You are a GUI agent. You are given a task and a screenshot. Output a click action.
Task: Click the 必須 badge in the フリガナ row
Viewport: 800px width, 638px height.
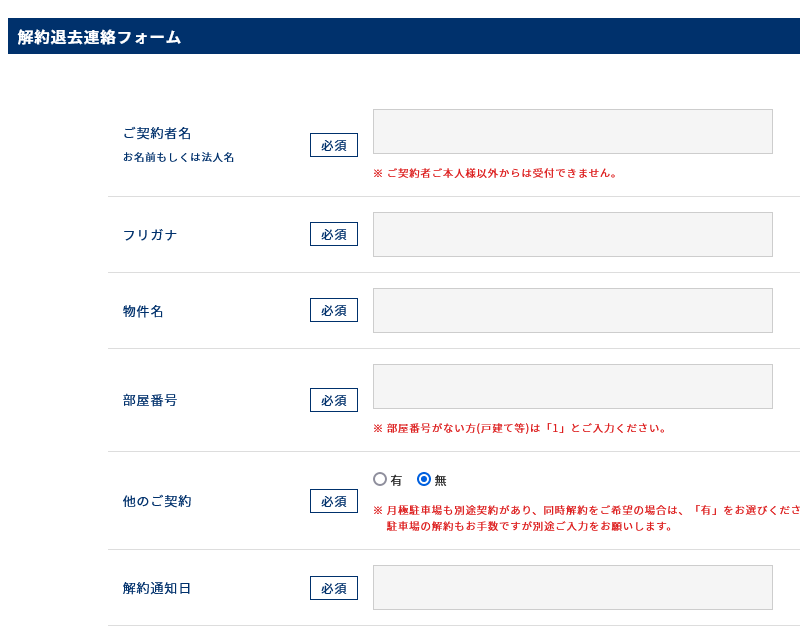coord(333,234)
